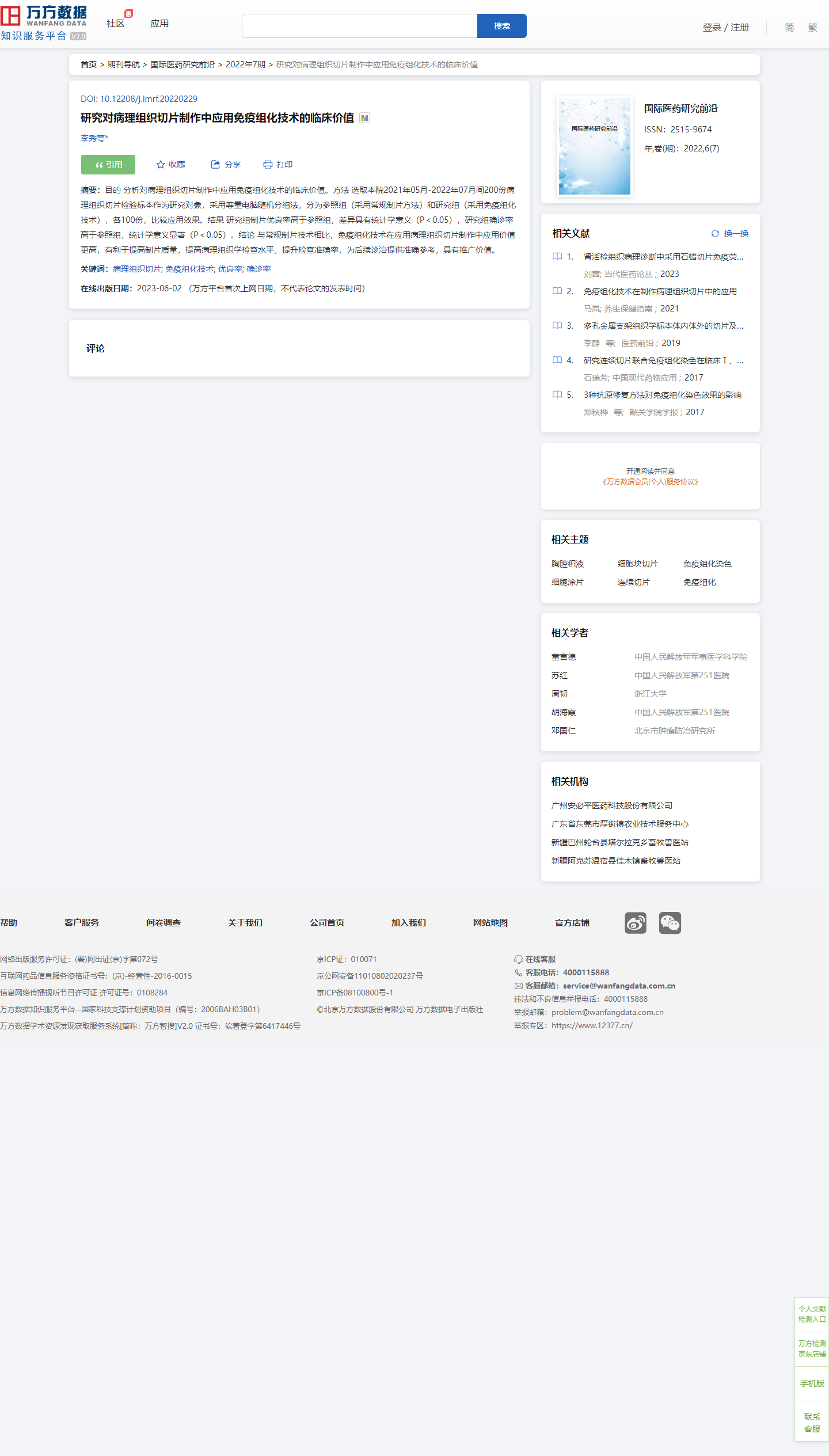Open the journal cover thumbnail
The image size is (829, 1456).
[595, 146]
